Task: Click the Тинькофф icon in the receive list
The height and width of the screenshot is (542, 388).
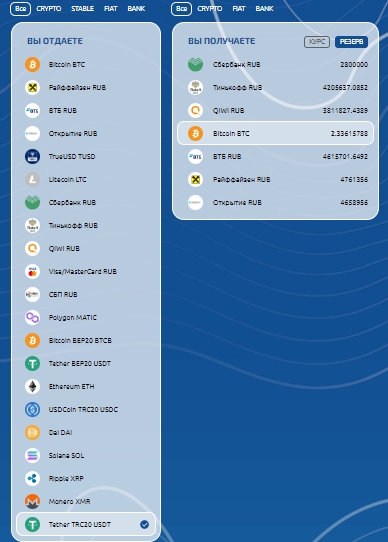Action: tap(195, 87)
